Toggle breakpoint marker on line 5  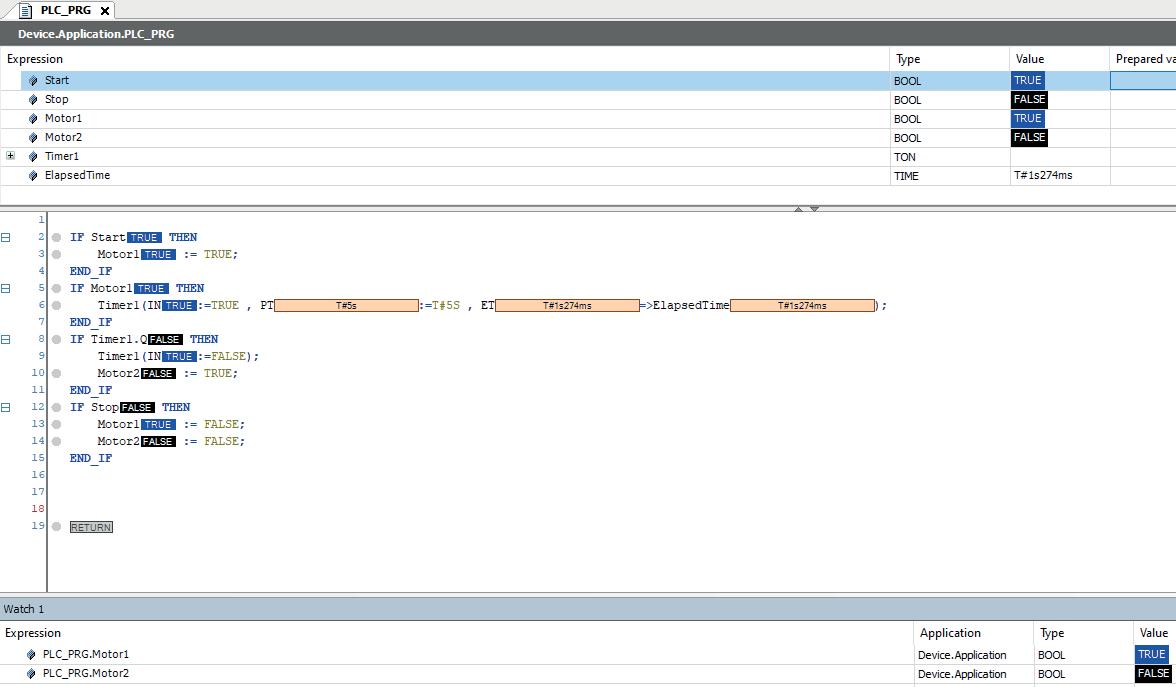point(56,288)
